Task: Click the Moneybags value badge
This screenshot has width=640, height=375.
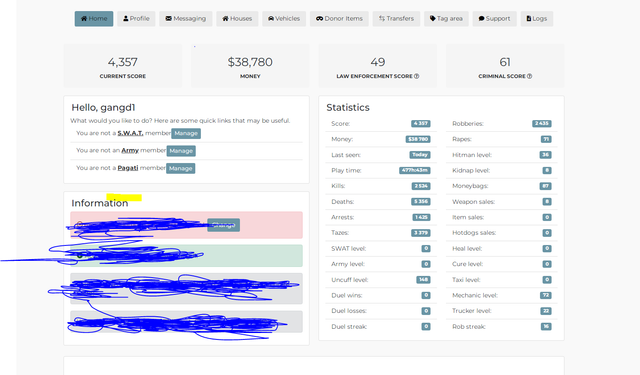Action: click(x=545, y=186)
